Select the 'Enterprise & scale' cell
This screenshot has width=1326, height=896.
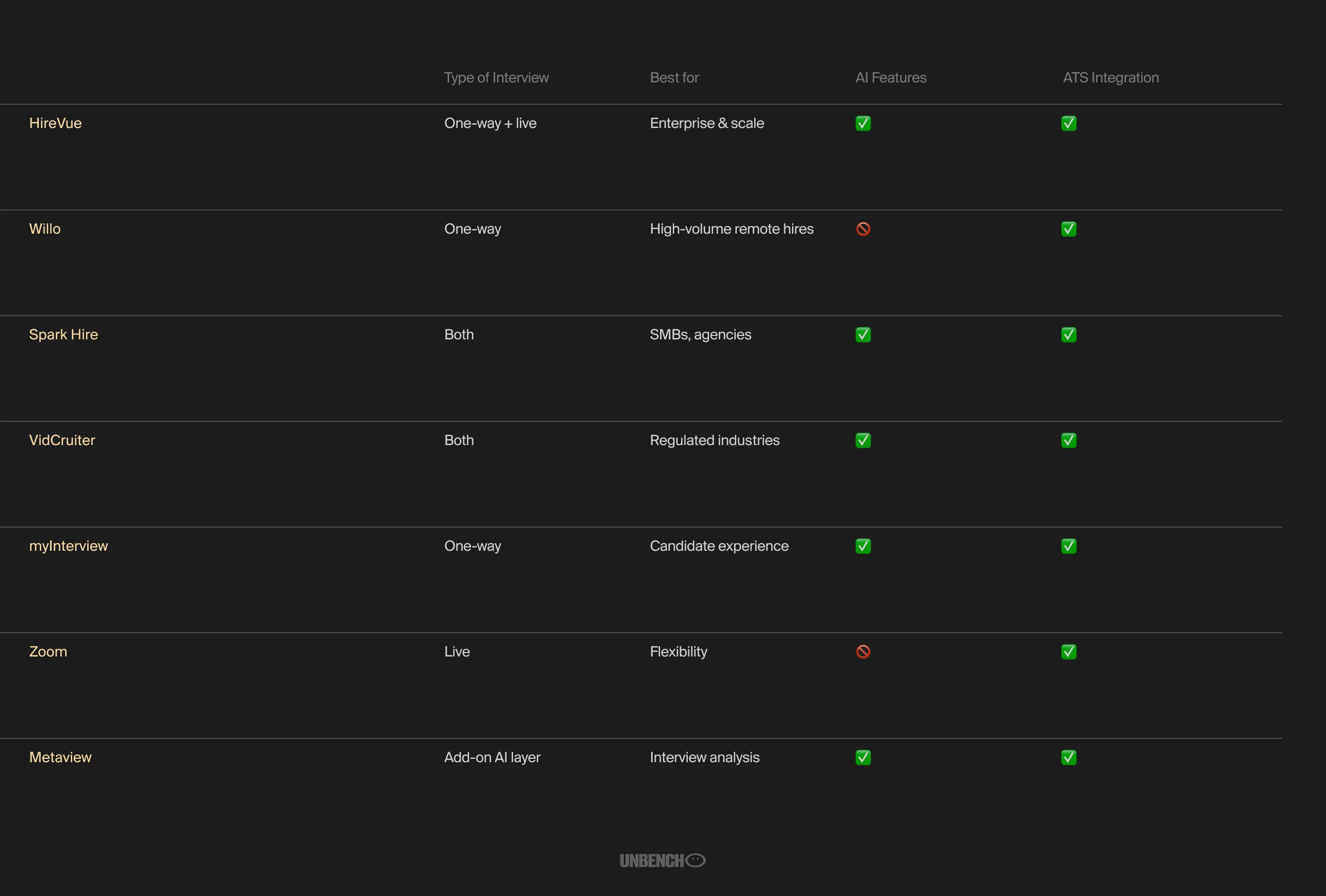[706, 123]
